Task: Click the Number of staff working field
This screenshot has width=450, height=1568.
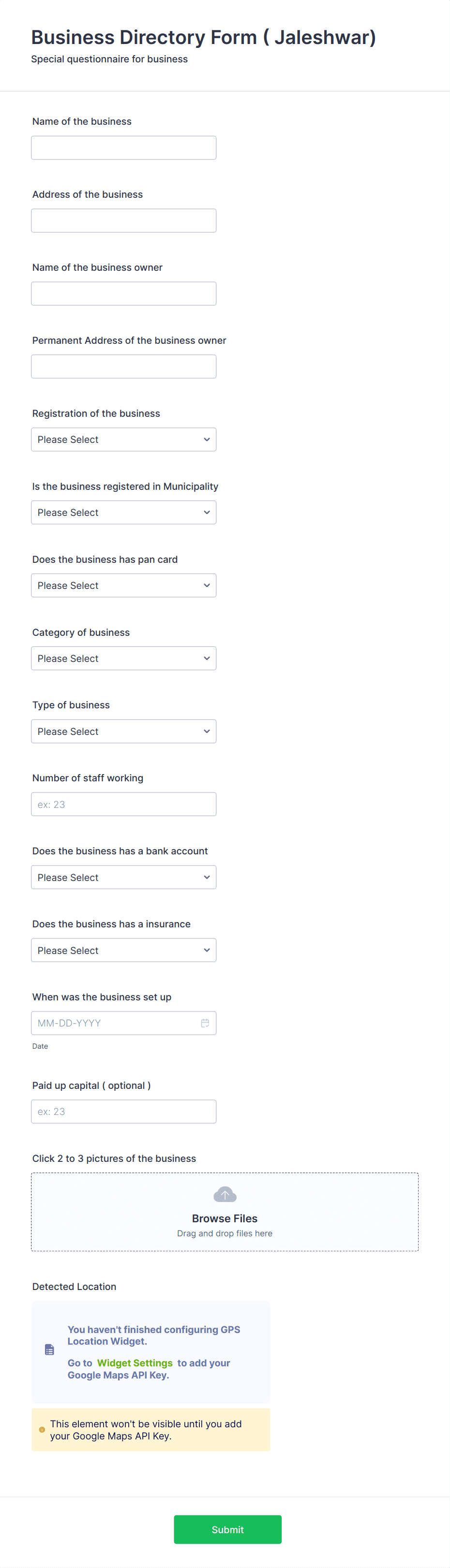Action: tap(123, 804)
